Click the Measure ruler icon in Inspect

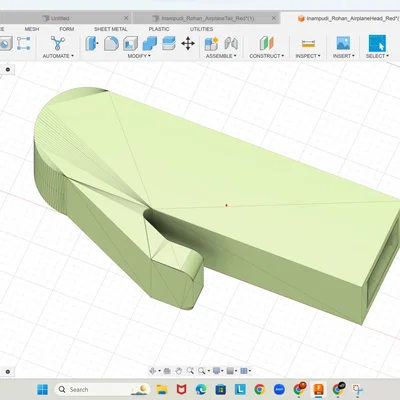[x=308, y=44]
